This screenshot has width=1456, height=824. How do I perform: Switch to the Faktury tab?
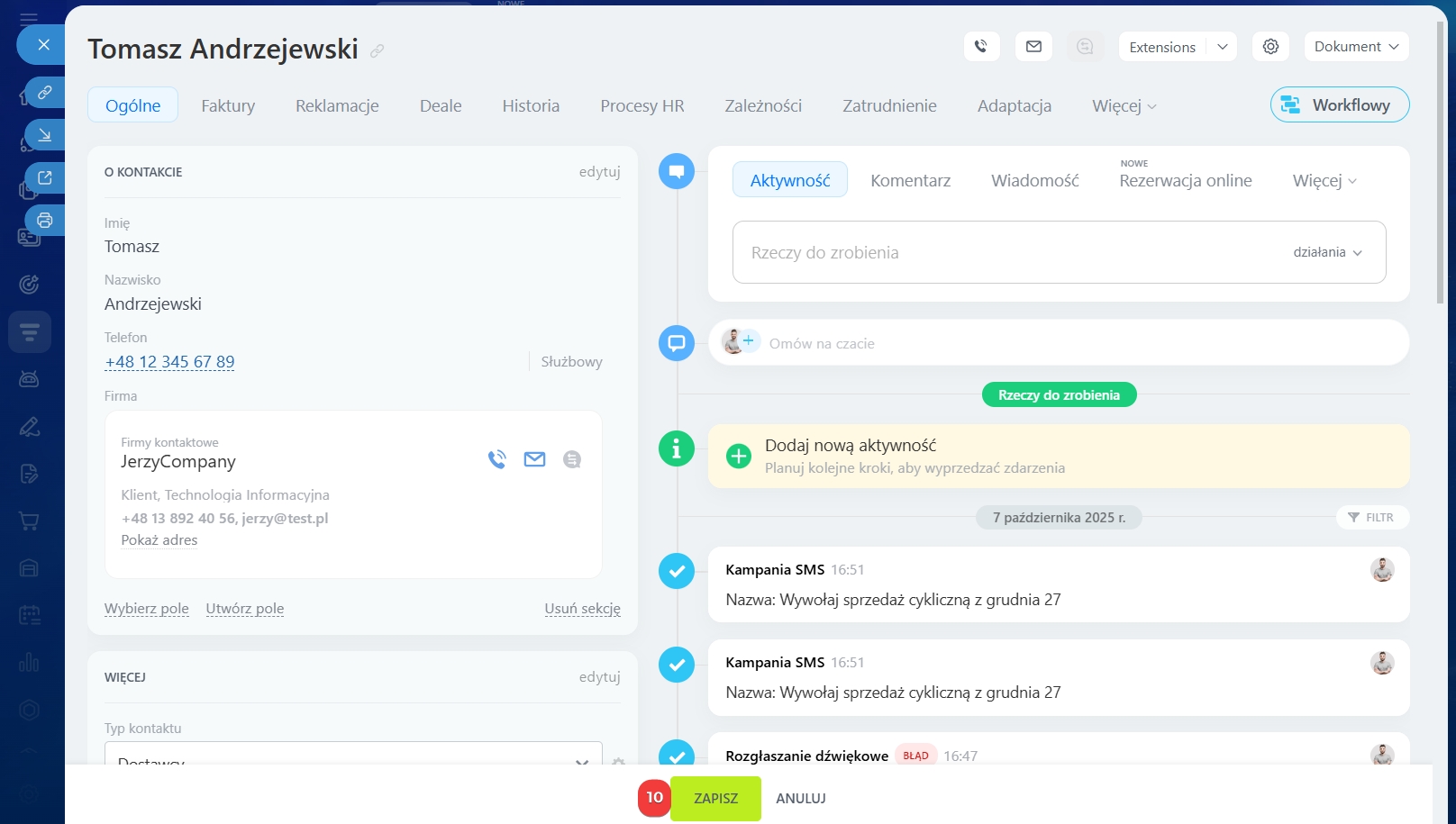coord(228,106)
